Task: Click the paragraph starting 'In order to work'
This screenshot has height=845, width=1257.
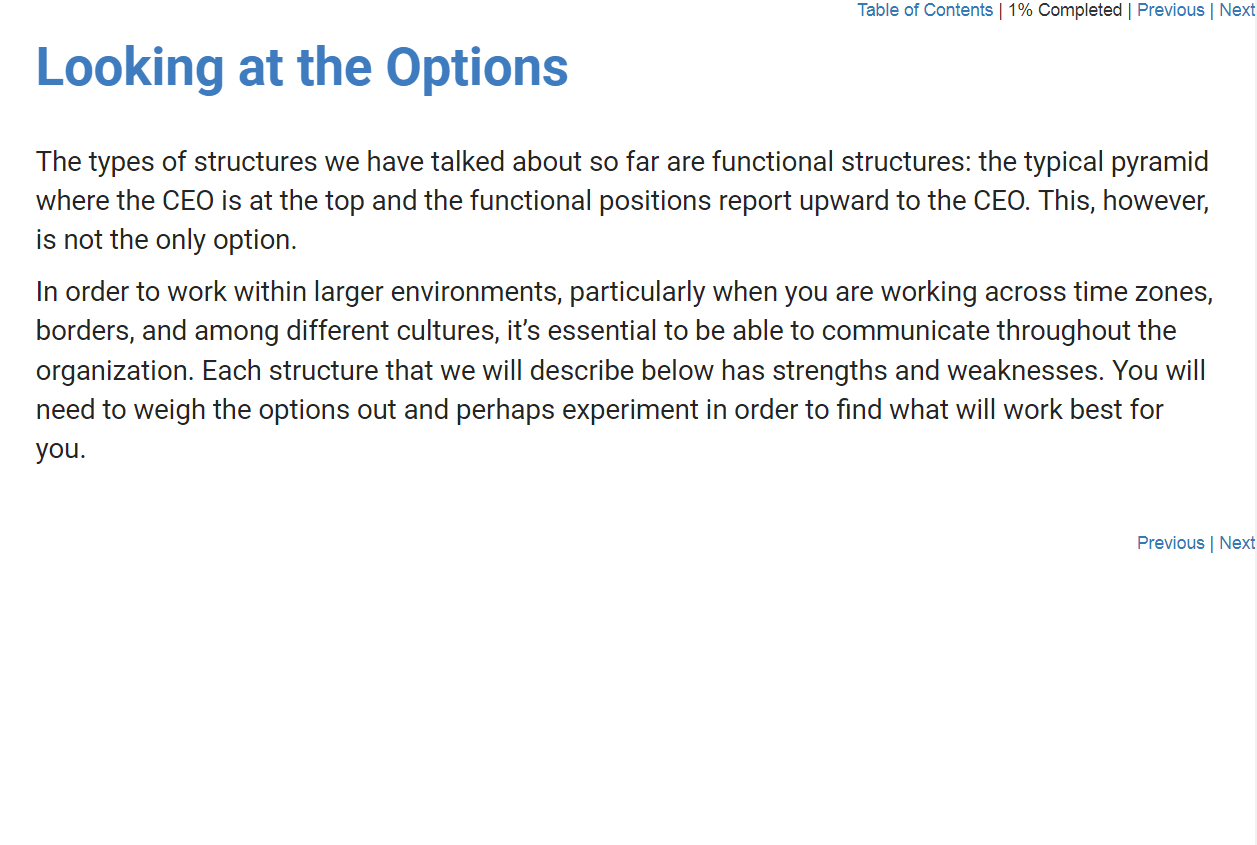Action: [622, 370]
